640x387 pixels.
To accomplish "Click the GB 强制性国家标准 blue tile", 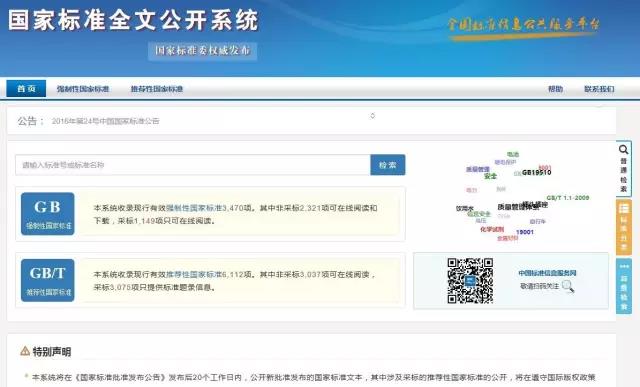I will click(x=48, y=214).
